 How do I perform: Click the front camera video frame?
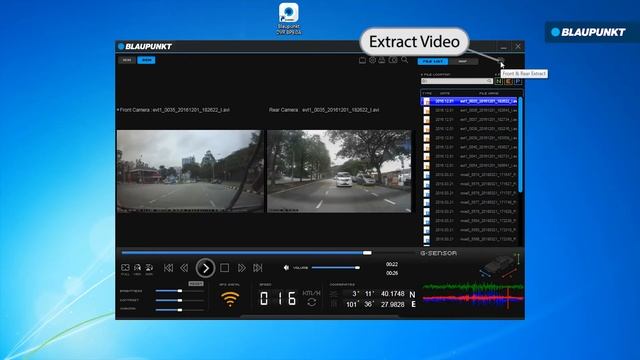coord(190,171)
